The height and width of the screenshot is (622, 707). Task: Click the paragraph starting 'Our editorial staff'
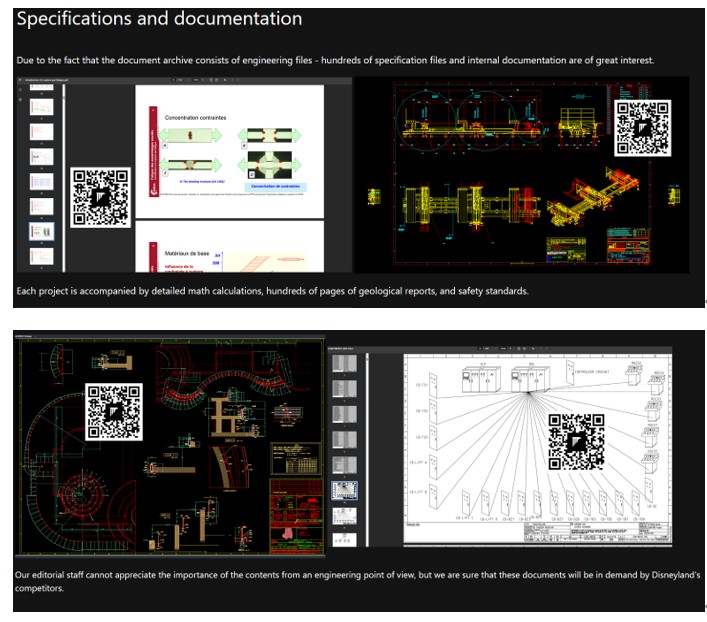357,581
